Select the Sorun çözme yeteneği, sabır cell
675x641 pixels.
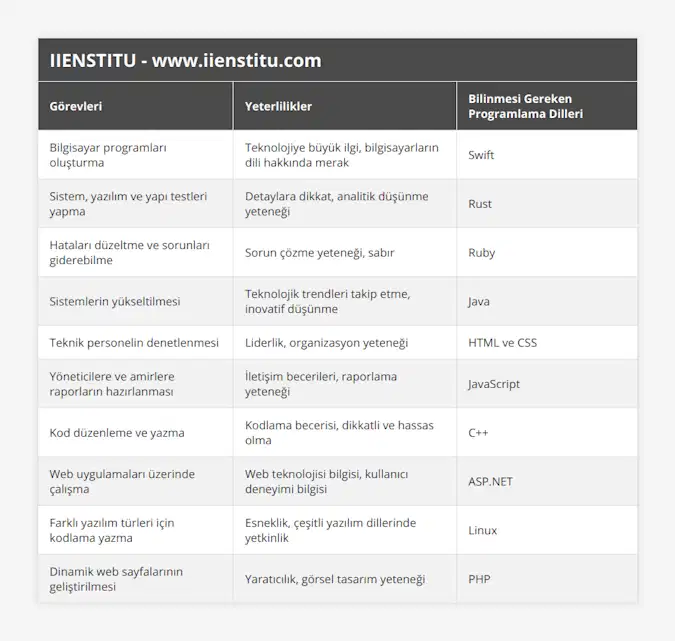[319, 253]
